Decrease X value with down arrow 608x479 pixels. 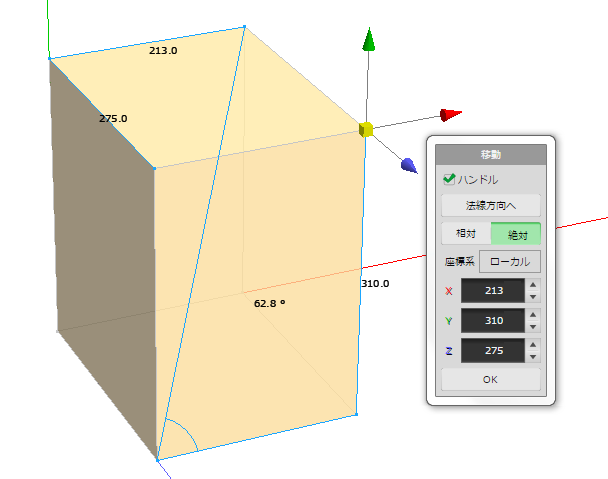click(533, 297)
